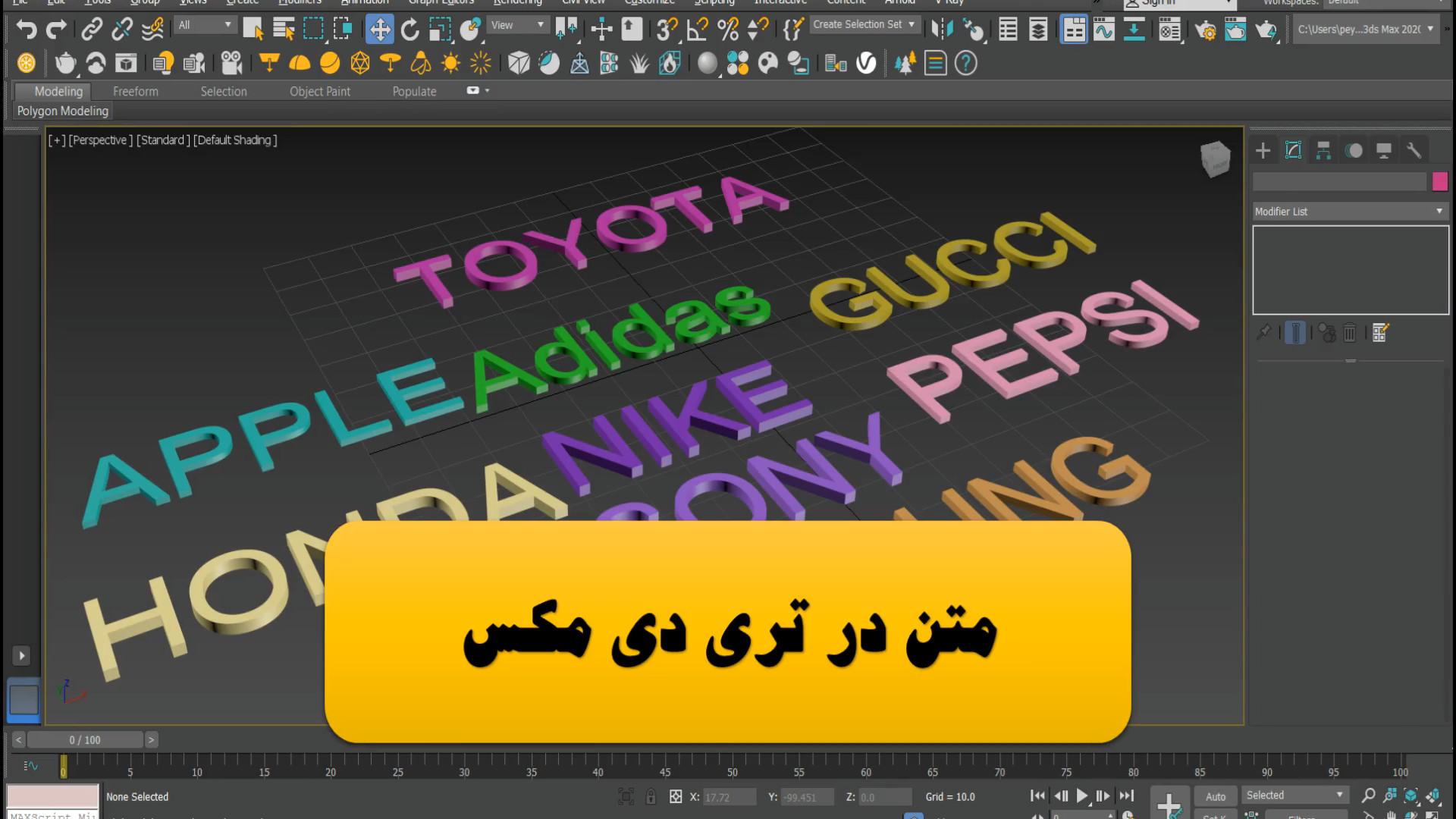Click the Render Production teapot icon
1456x819 pixels.
pyautogui.click(x=1266, y=30)
